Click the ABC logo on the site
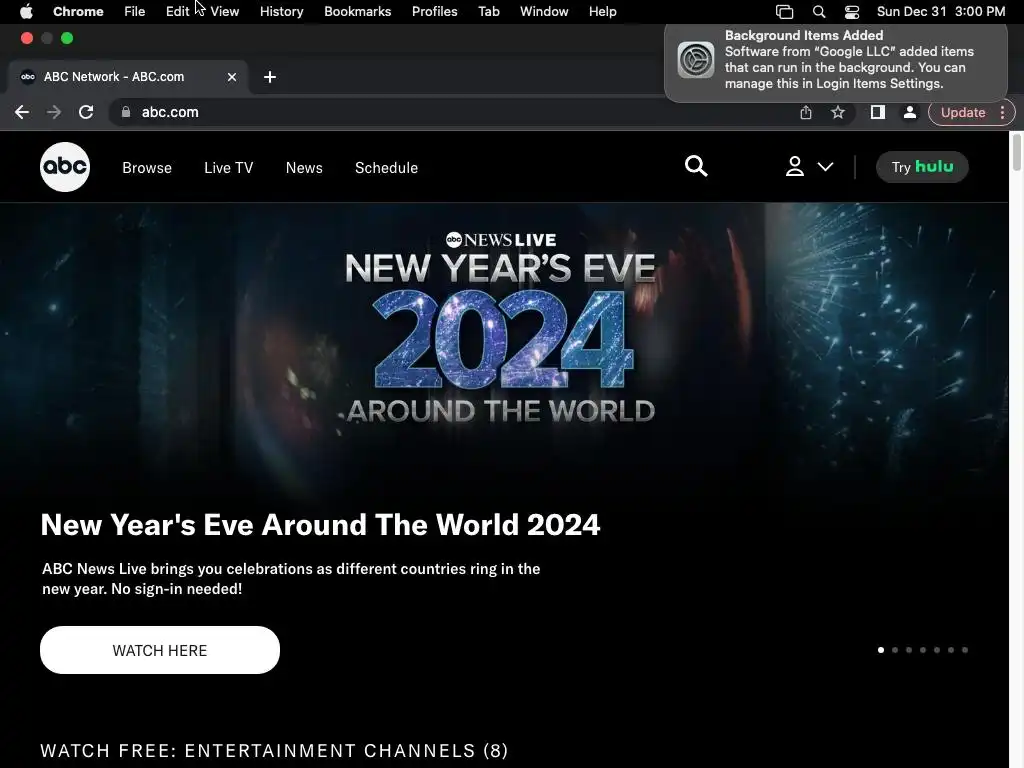 65,167
